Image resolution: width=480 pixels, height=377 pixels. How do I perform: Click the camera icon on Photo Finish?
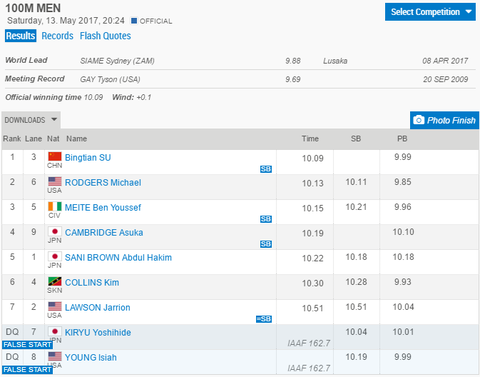419,120
